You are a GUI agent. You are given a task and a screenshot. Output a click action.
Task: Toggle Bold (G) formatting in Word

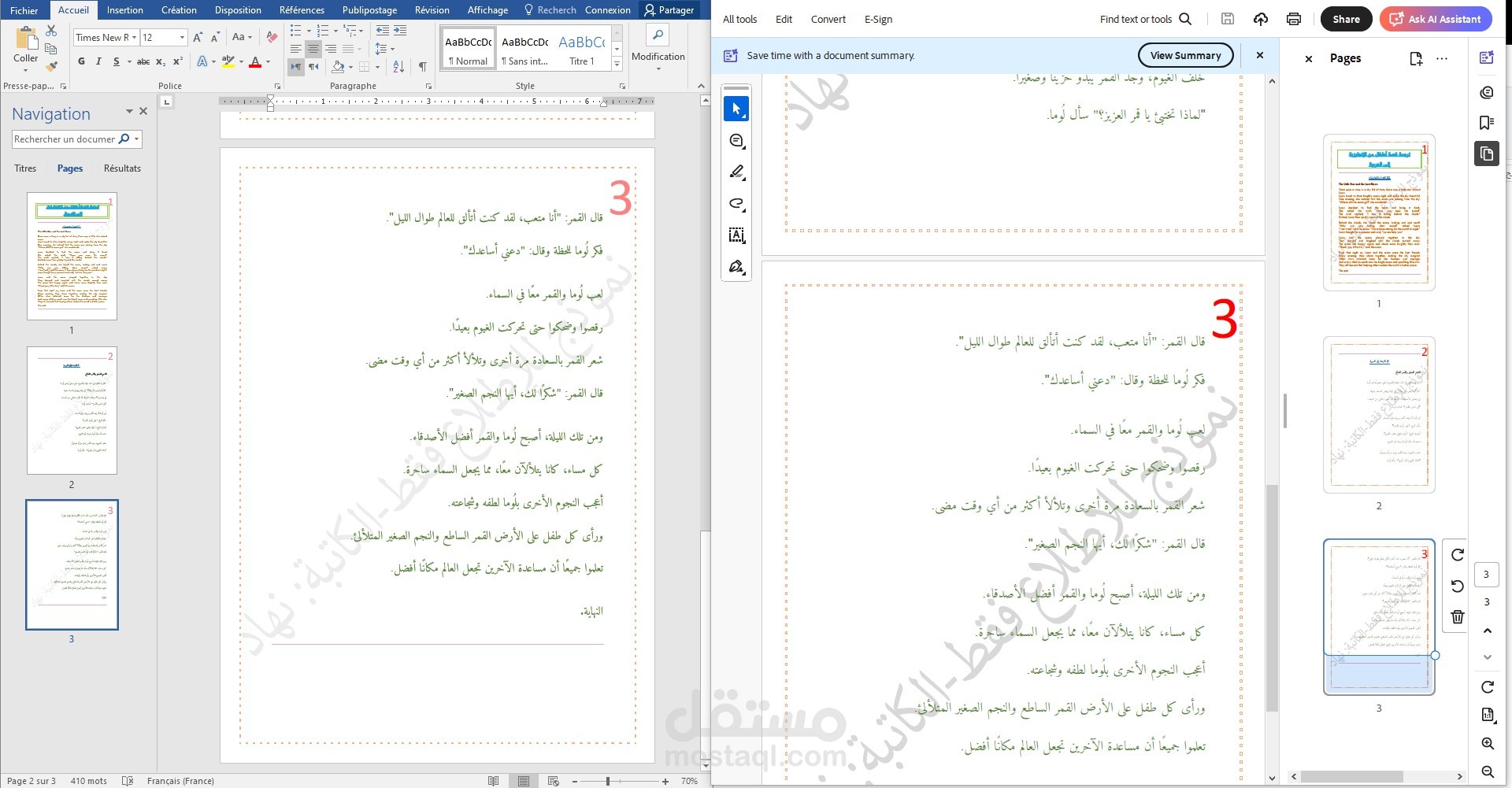pyautogui.click(x=82, y=61)
